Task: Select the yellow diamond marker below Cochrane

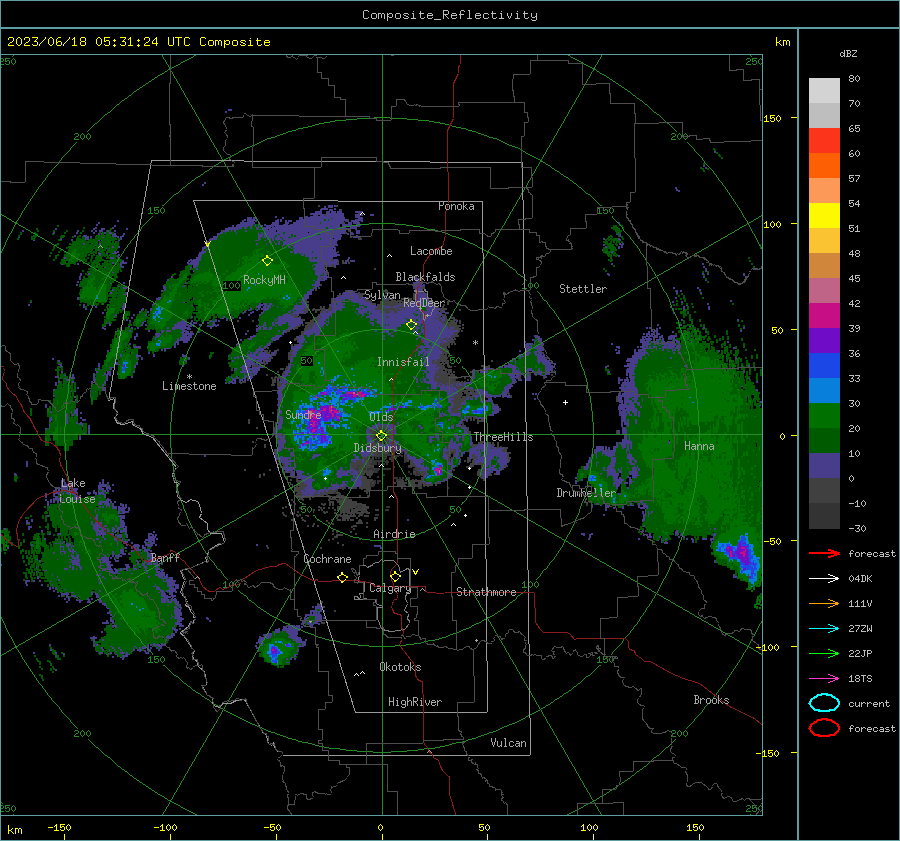Action: pos(343,577)
